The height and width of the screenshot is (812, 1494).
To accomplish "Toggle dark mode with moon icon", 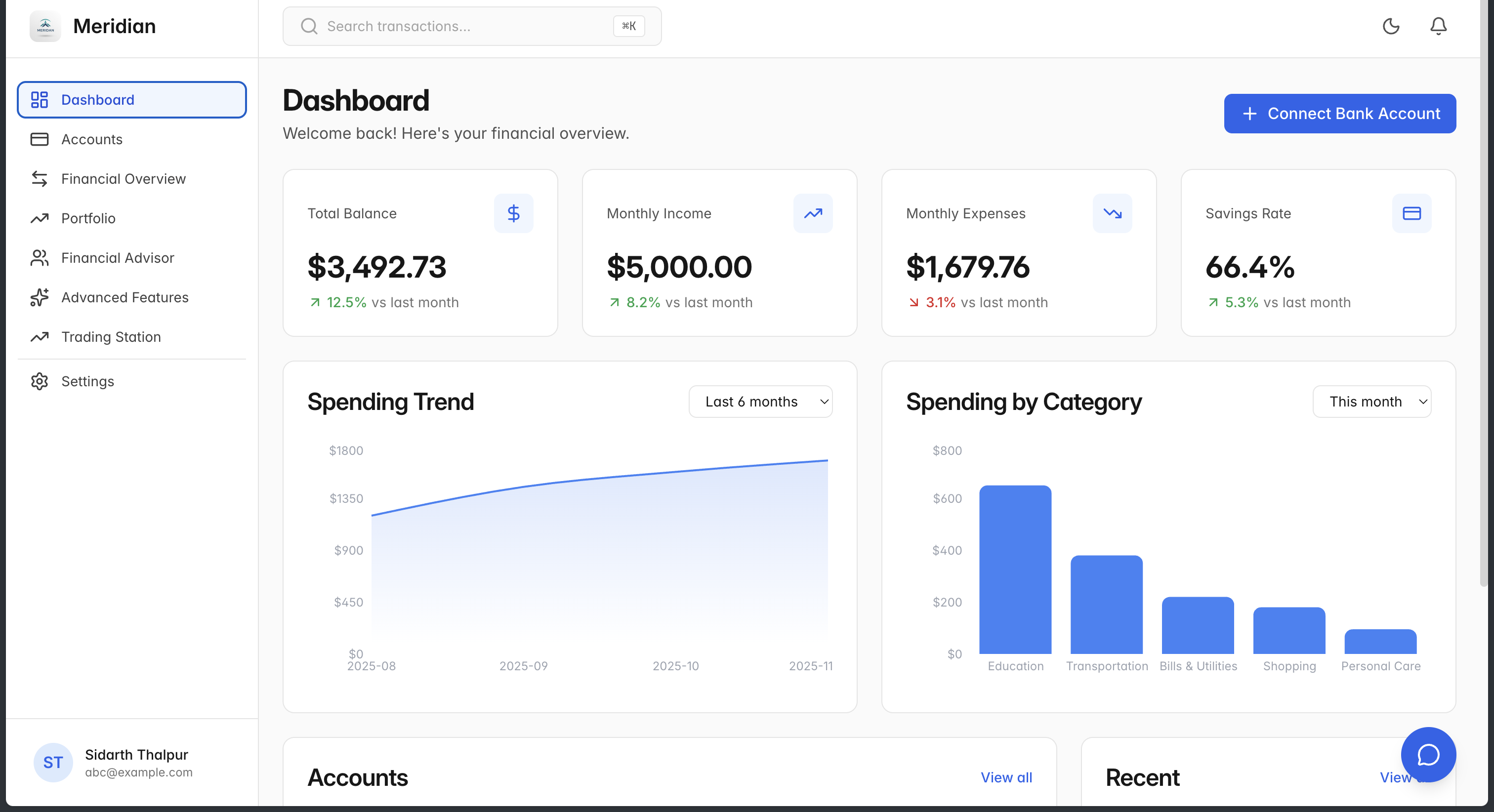I will [x=1391, y=26].
